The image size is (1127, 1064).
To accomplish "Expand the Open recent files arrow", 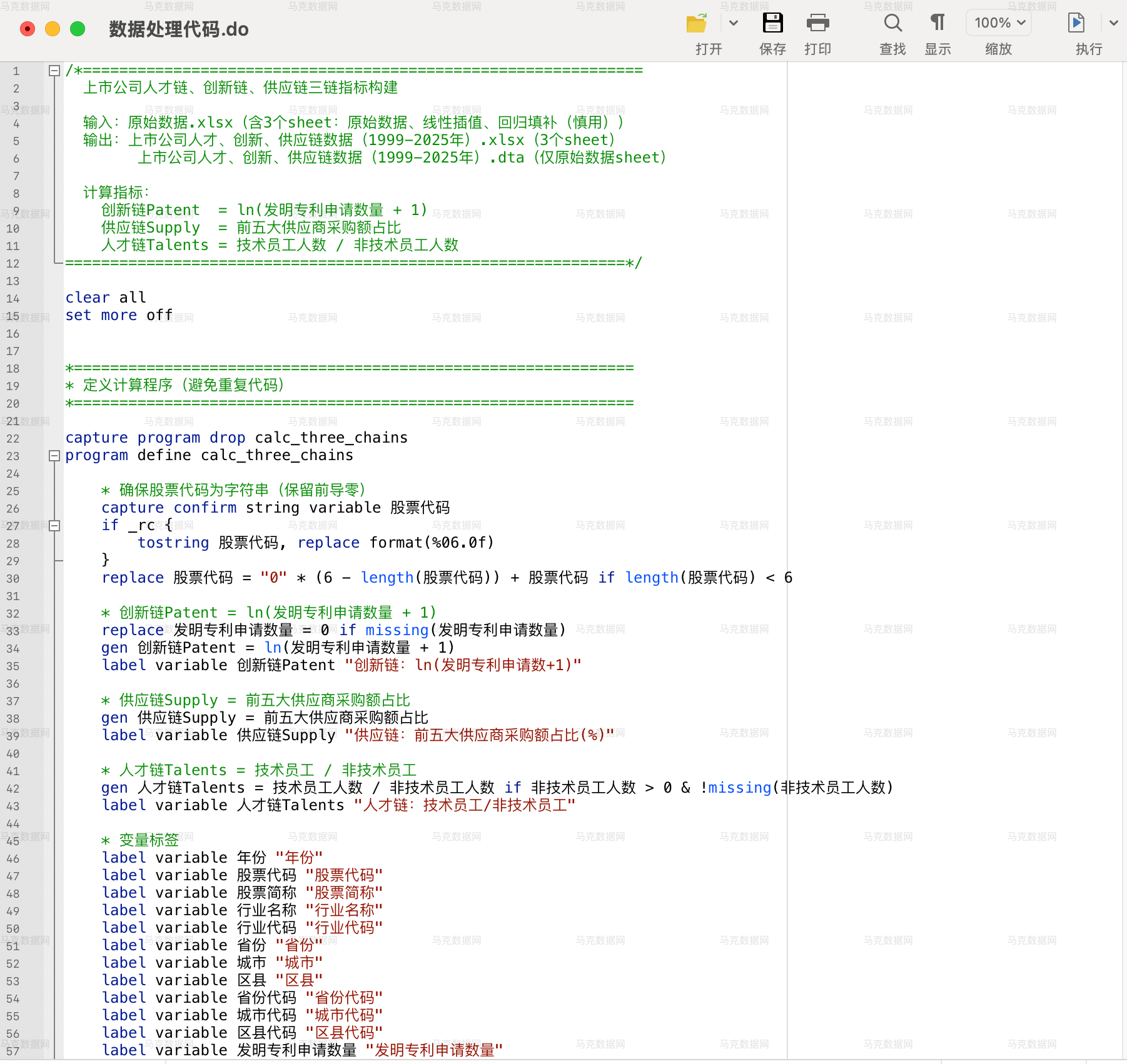I will point(734,24).
